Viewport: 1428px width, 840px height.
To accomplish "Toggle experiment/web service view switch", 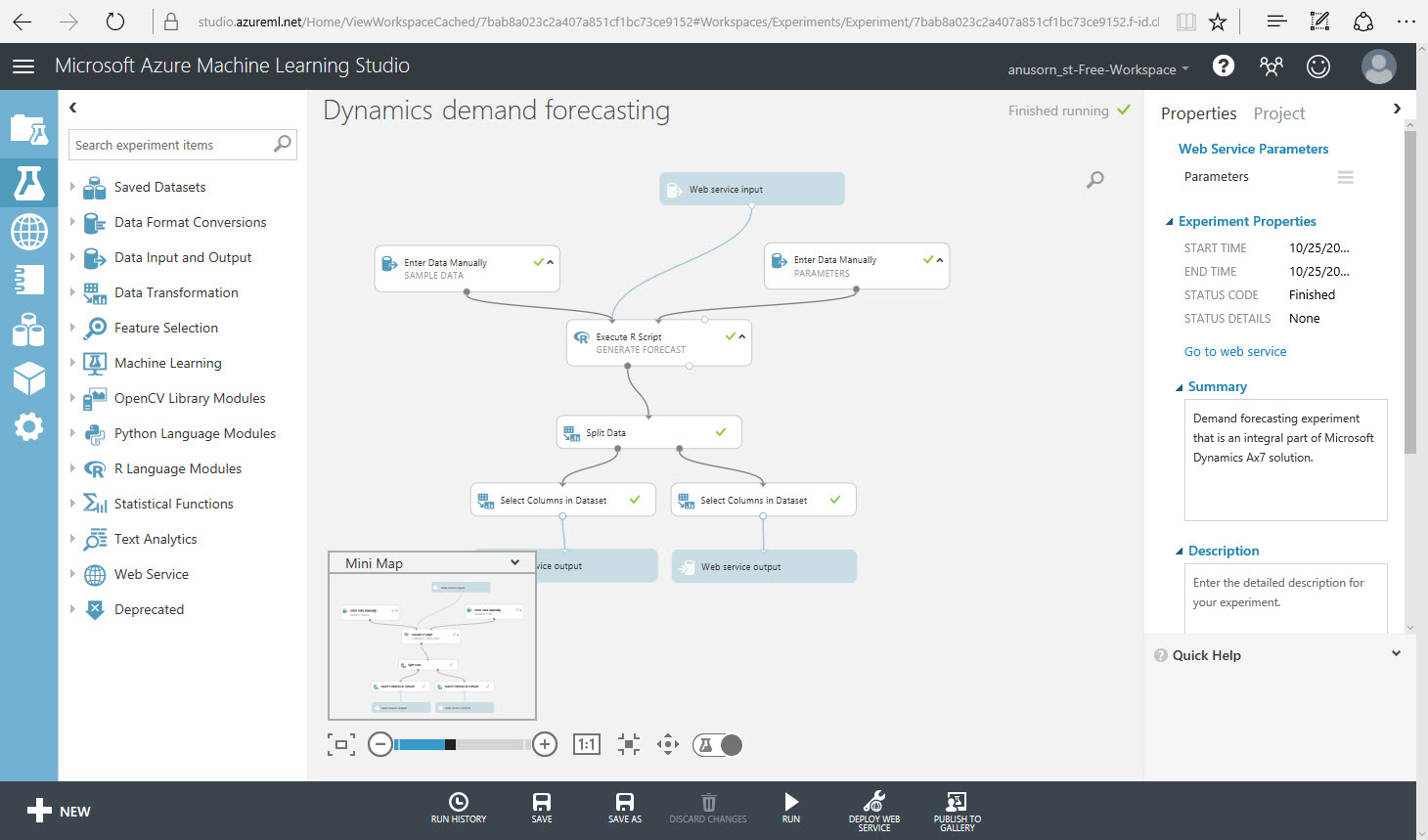I will (x=718, y=745).
